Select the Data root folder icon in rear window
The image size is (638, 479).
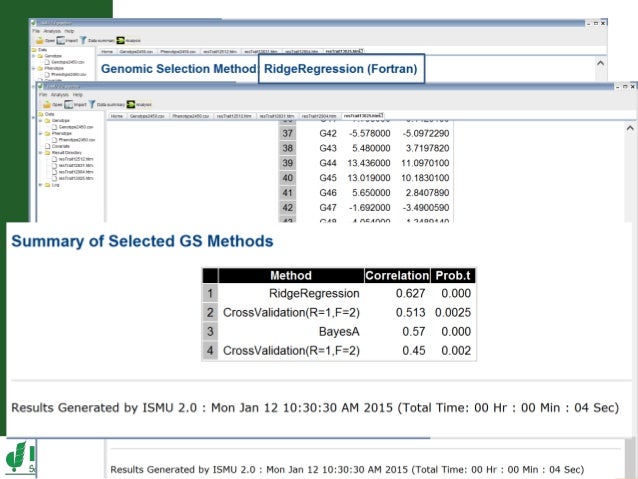(x=34, y=50)
